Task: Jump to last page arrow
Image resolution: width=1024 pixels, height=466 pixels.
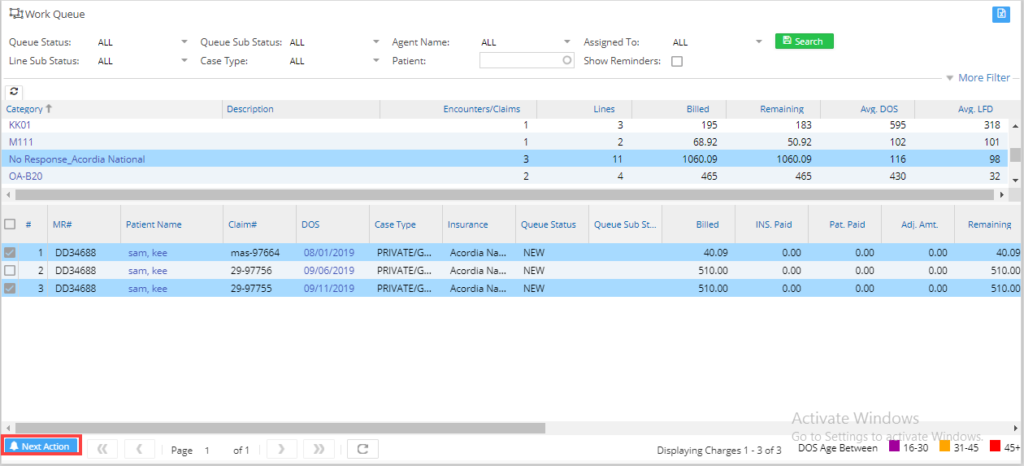Action: (318, 449)
